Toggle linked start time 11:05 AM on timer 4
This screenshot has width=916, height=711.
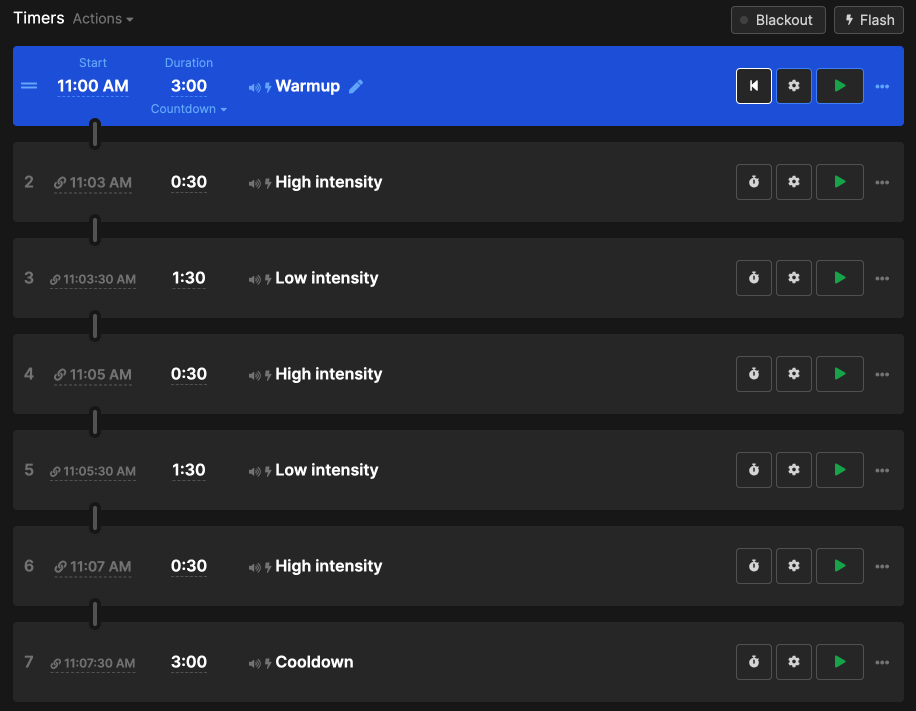coord(93,375)
